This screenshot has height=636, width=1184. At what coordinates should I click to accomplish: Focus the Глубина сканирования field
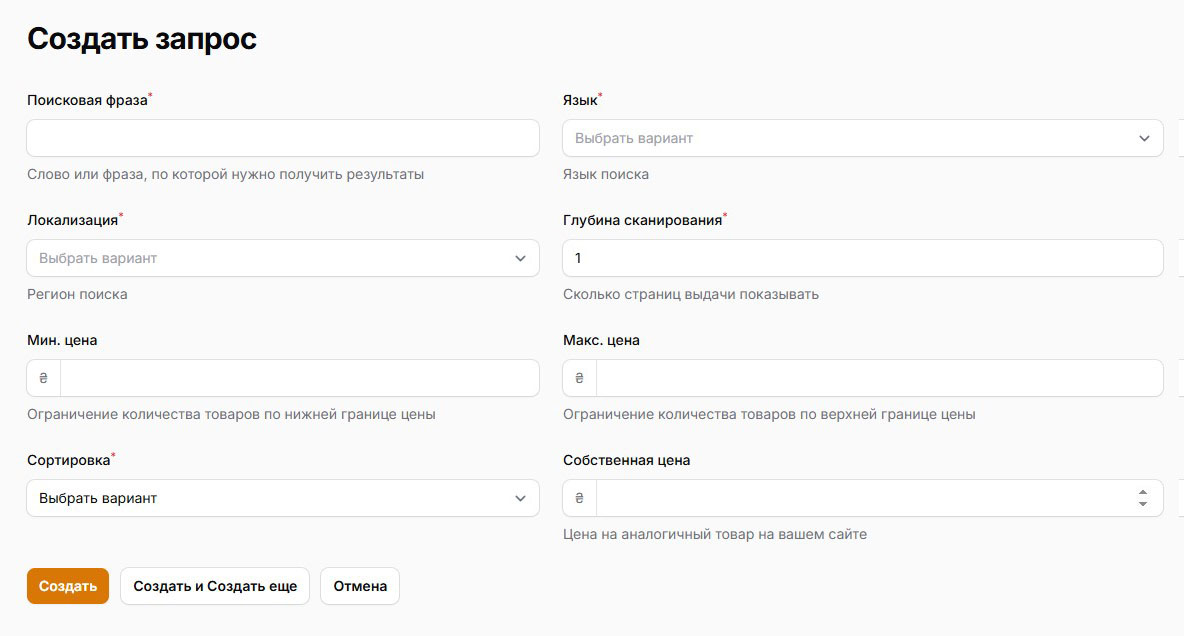tap(862, 258)
